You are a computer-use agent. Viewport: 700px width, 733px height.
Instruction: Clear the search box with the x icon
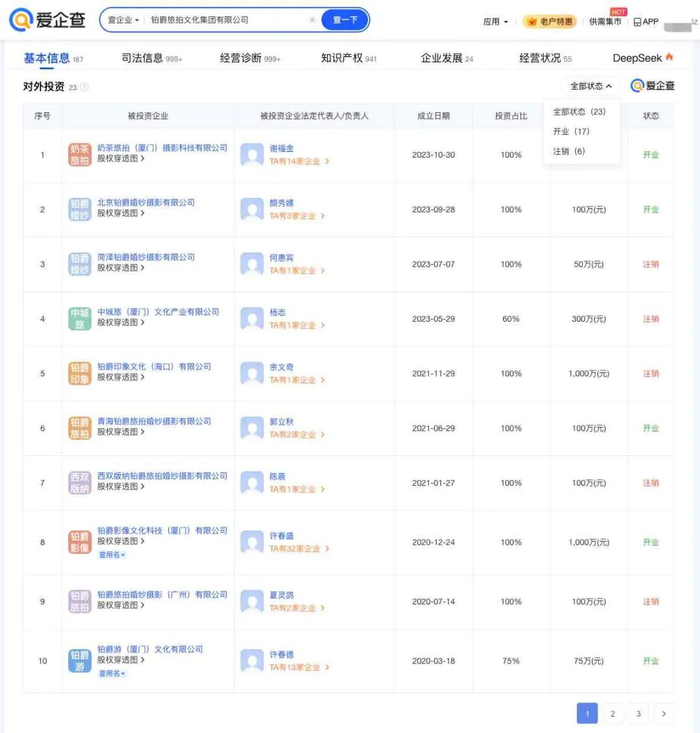[x=312, y=20]
